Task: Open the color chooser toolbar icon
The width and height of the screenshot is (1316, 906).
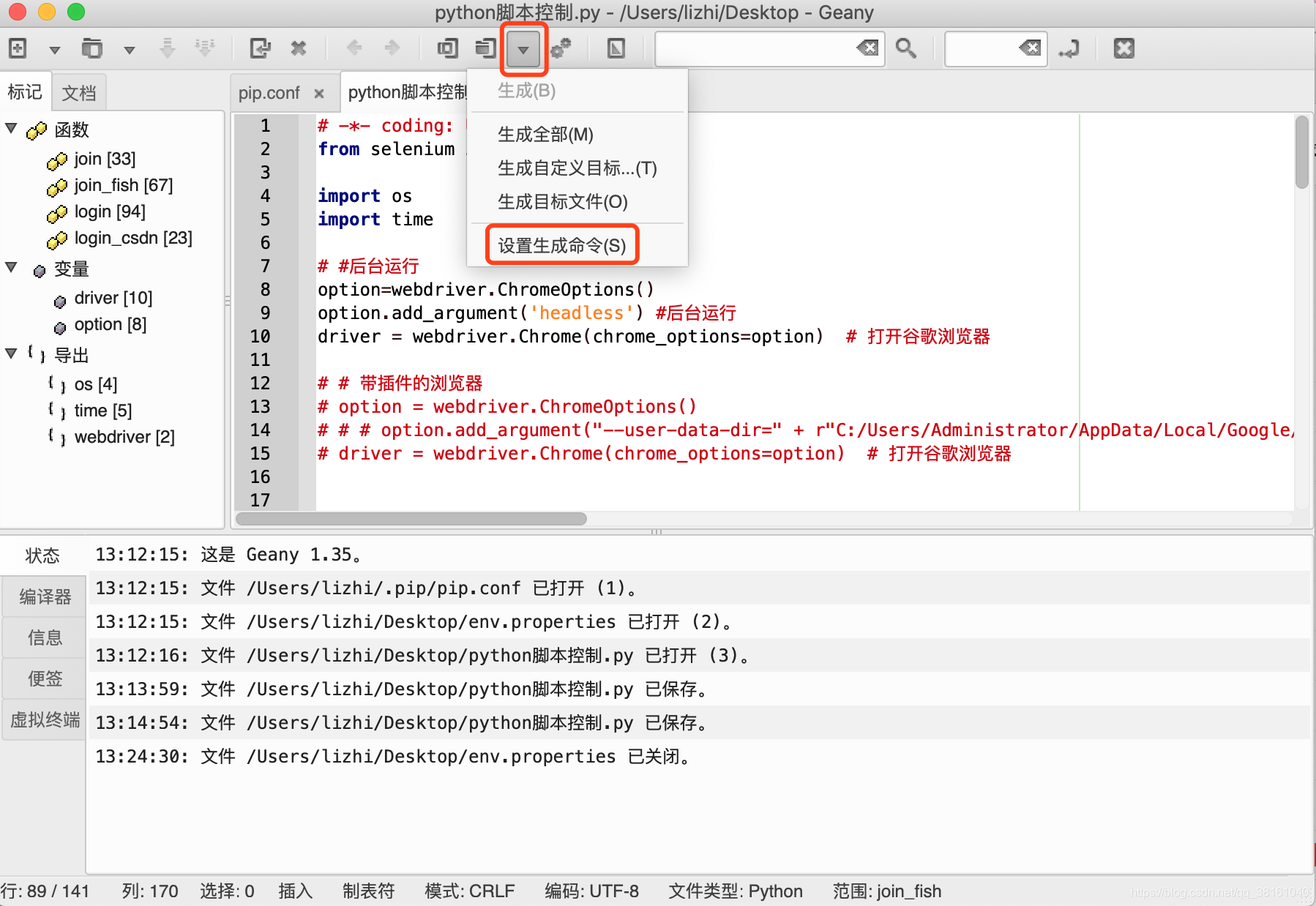Action: coord(616,48)
